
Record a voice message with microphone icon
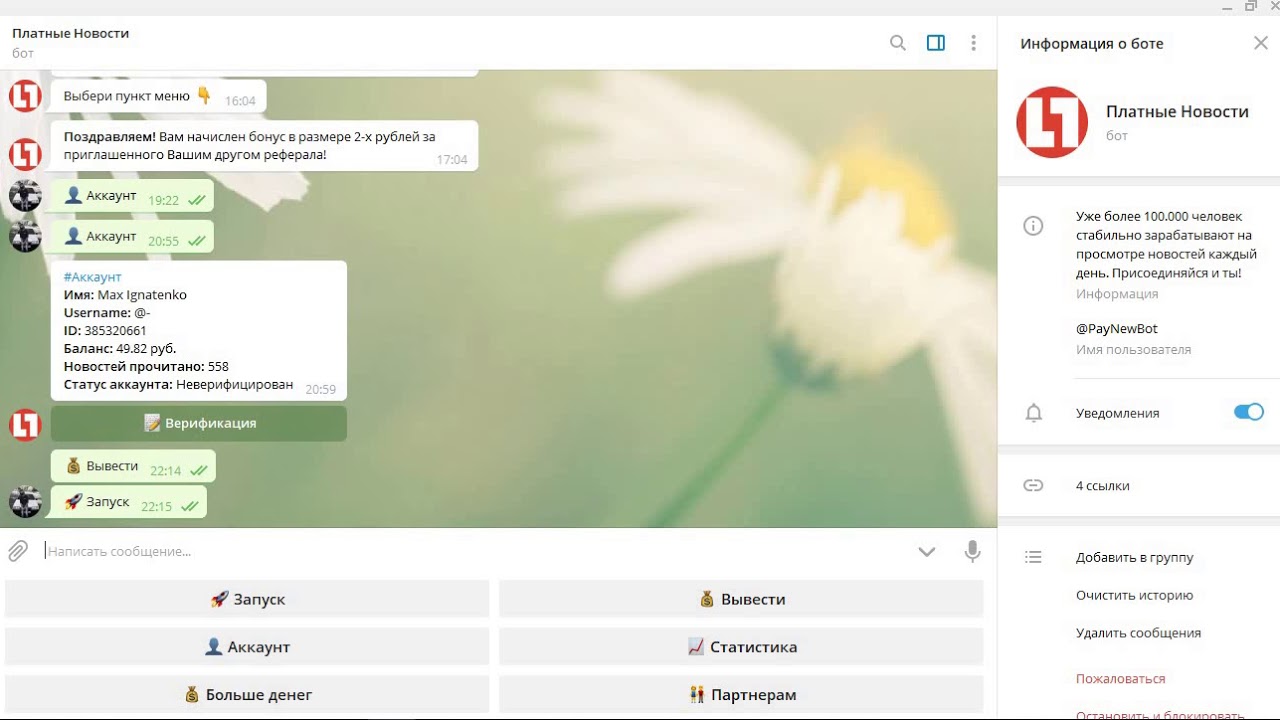[972, 551]
